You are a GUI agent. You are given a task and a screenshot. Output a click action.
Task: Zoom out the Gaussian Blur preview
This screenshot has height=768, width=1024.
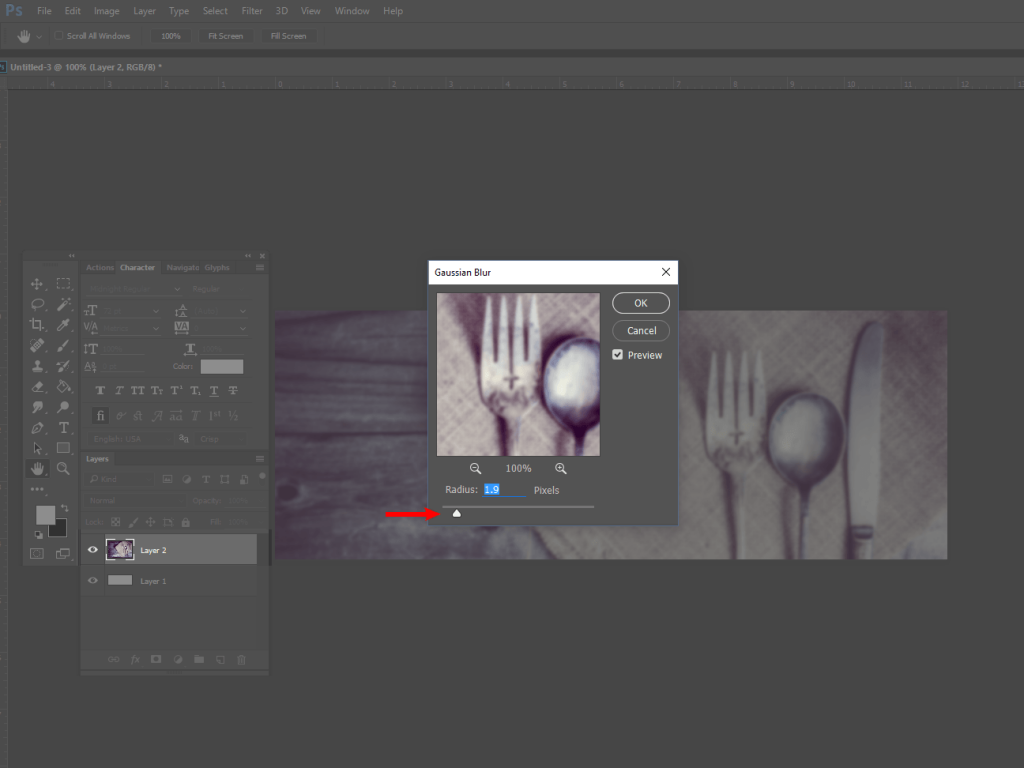[475, 468]
